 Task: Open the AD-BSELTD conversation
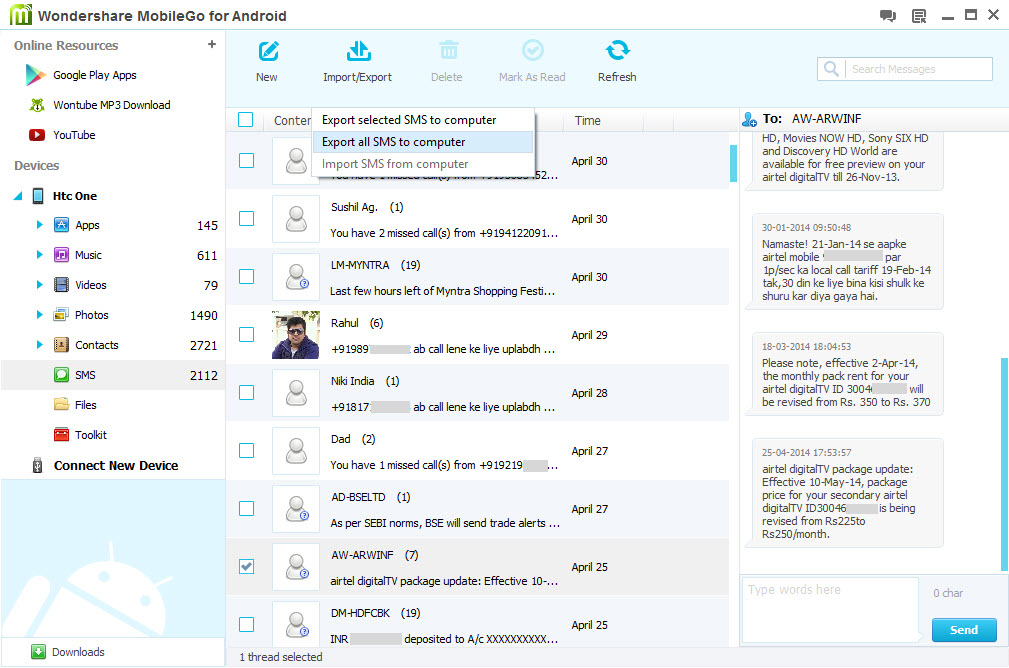click(477, 508)
